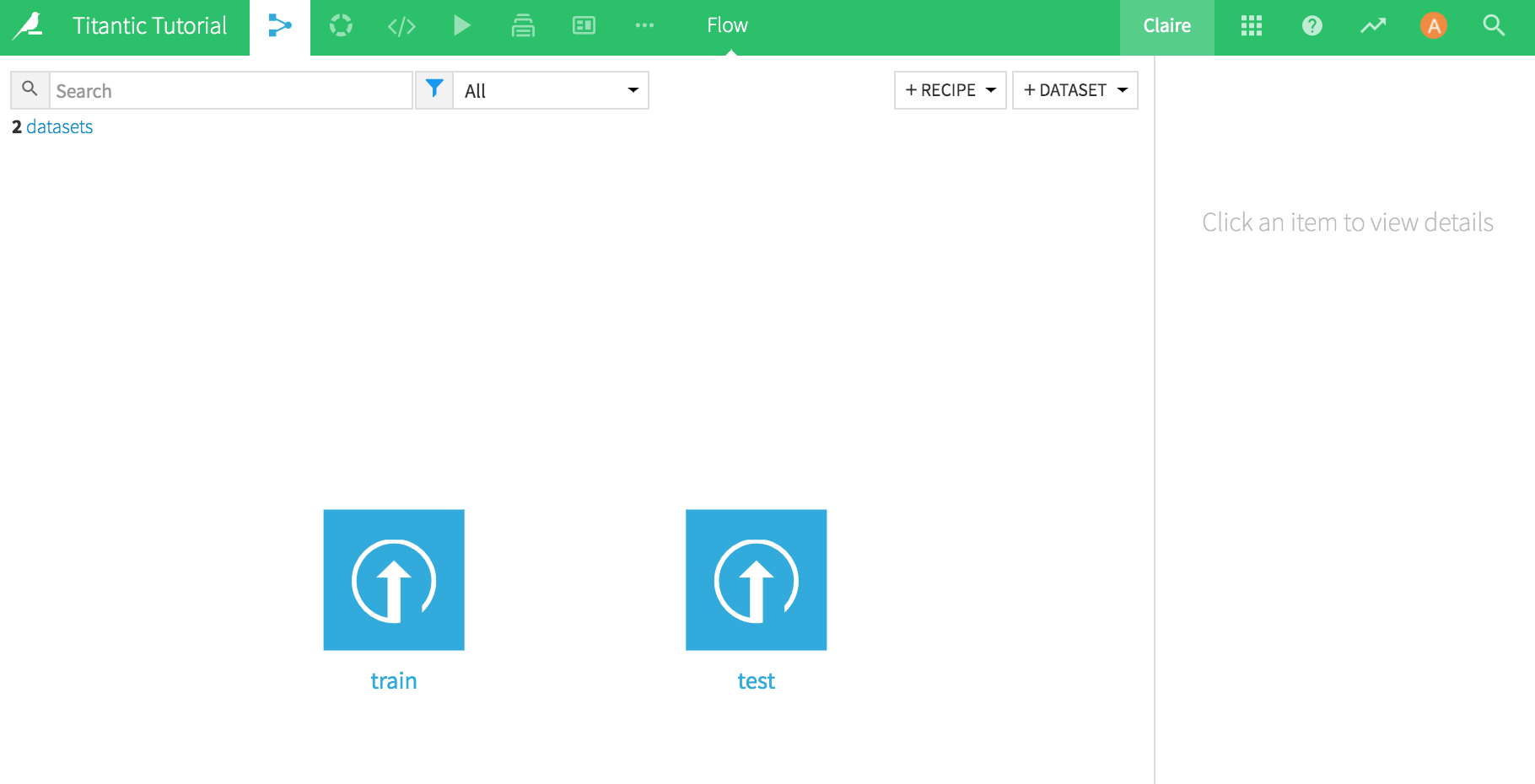This screenshot has width=1535, height=784.
Task: Open the dashboards icon in navbar
Action: pos(584,26)
